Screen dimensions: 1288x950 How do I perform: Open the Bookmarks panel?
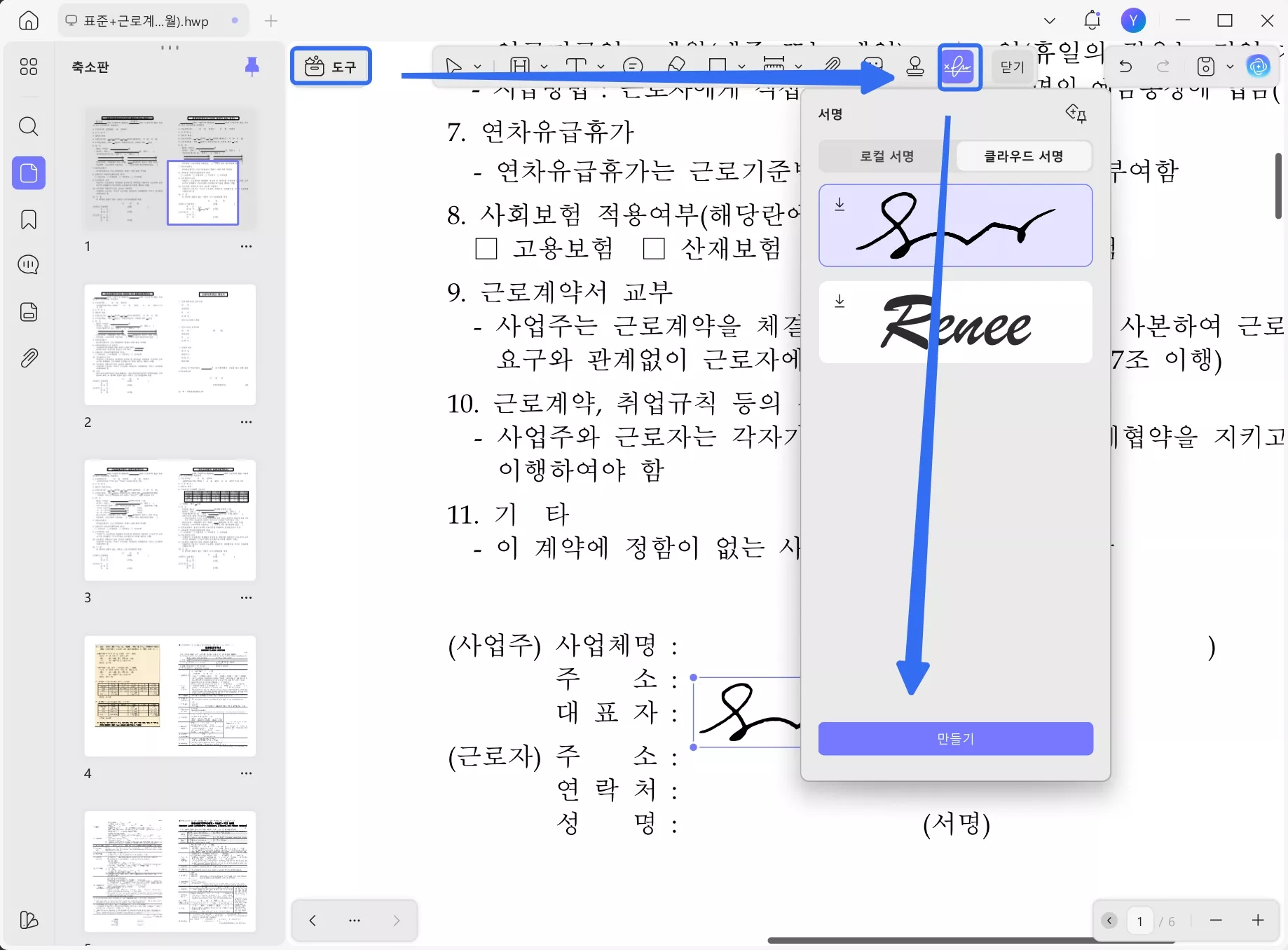point(29,219)
